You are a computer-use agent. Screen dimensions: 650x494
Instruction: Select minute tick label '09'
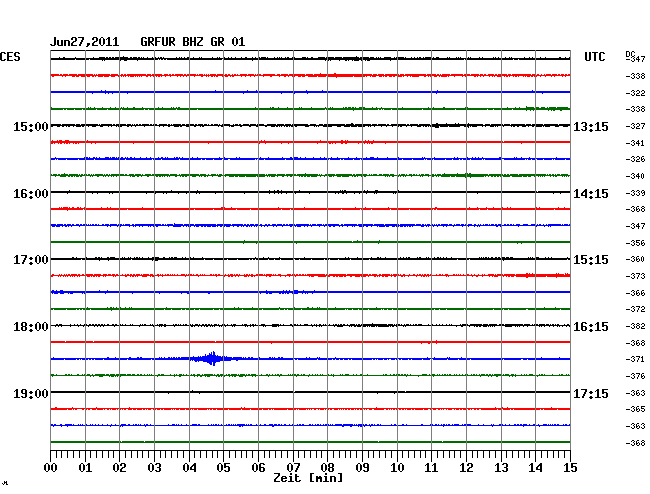pos(362,468)
